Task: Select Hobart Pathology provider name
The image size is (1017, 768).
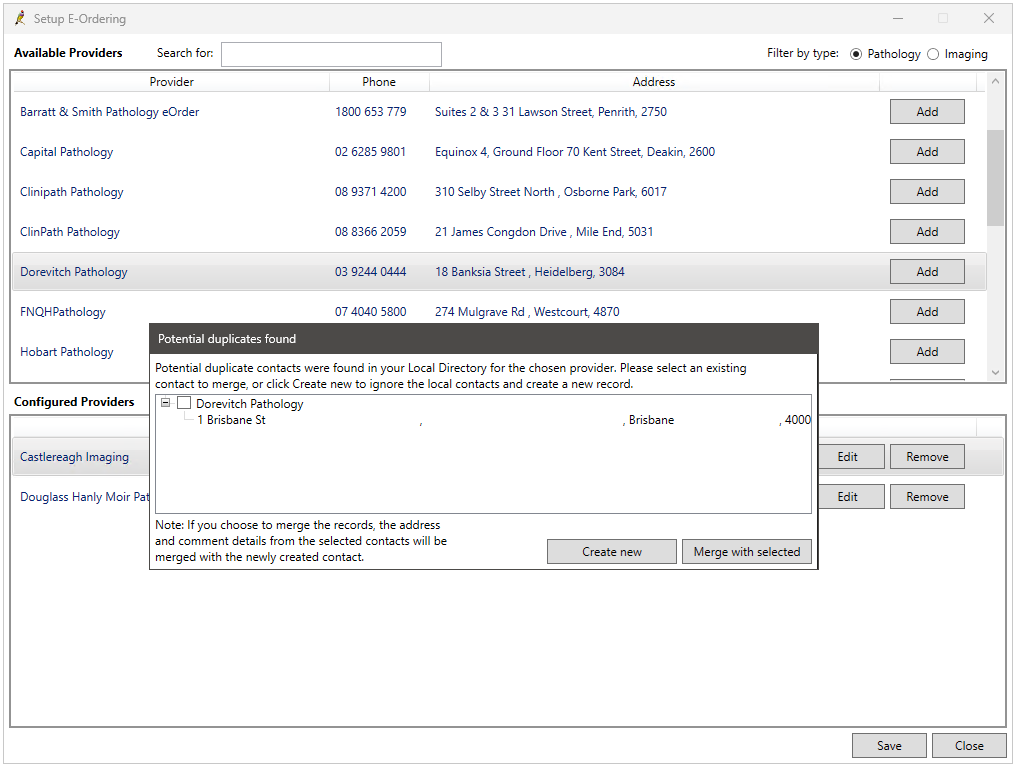Action: coord(66,352)
